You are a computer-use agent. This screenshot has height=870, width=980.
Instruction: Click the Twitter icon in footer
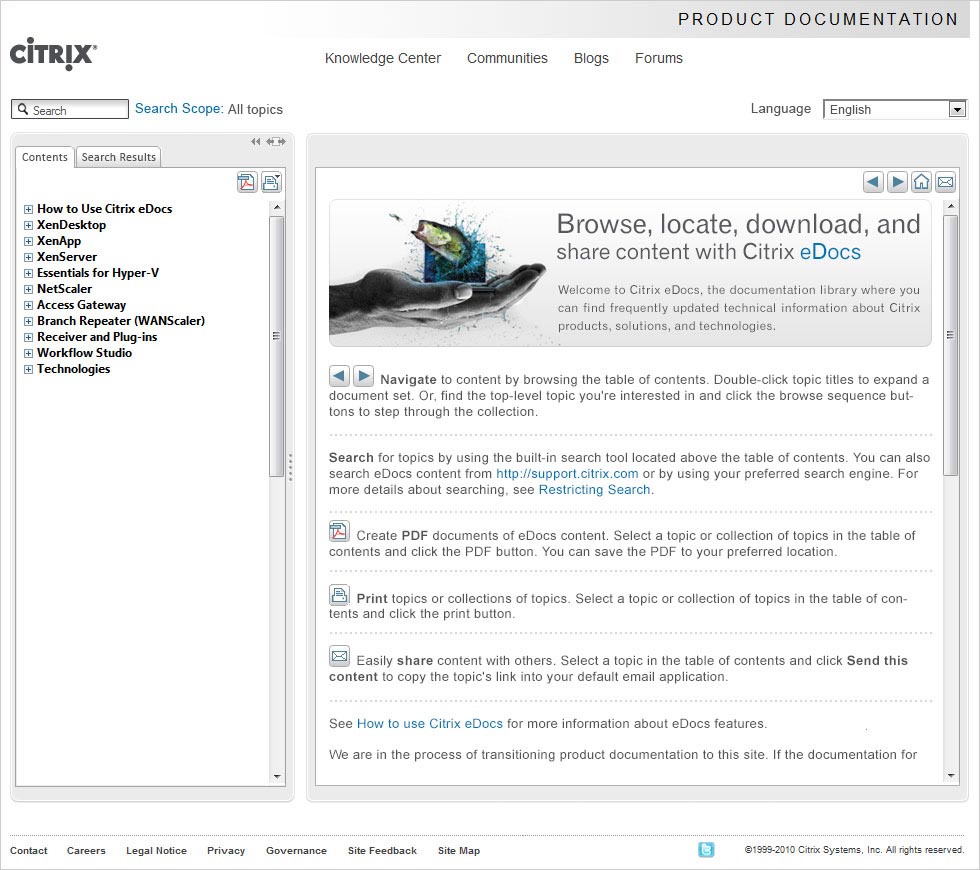[x=706, y=849]
